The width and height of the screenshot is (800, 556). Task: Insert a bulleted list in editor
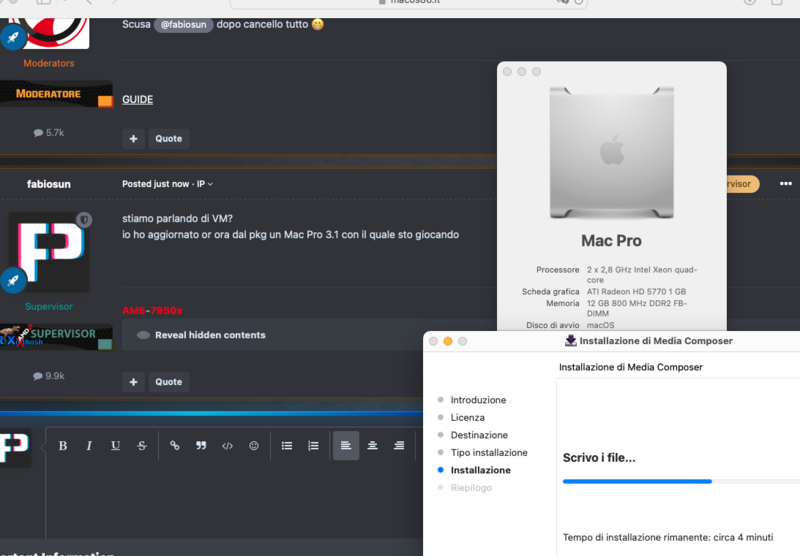(x=287, y=446)
